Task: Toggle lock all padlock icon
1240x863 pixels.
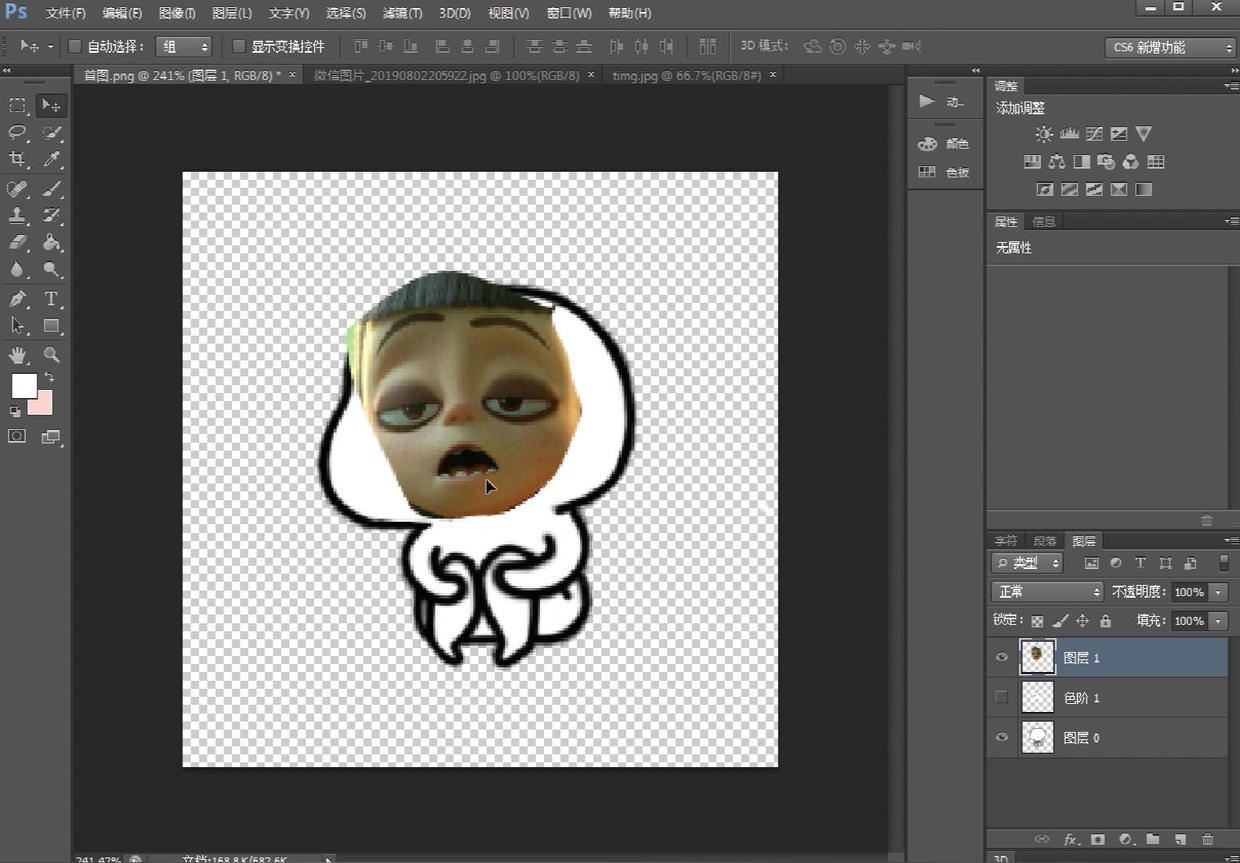Action: point(1105,621)
